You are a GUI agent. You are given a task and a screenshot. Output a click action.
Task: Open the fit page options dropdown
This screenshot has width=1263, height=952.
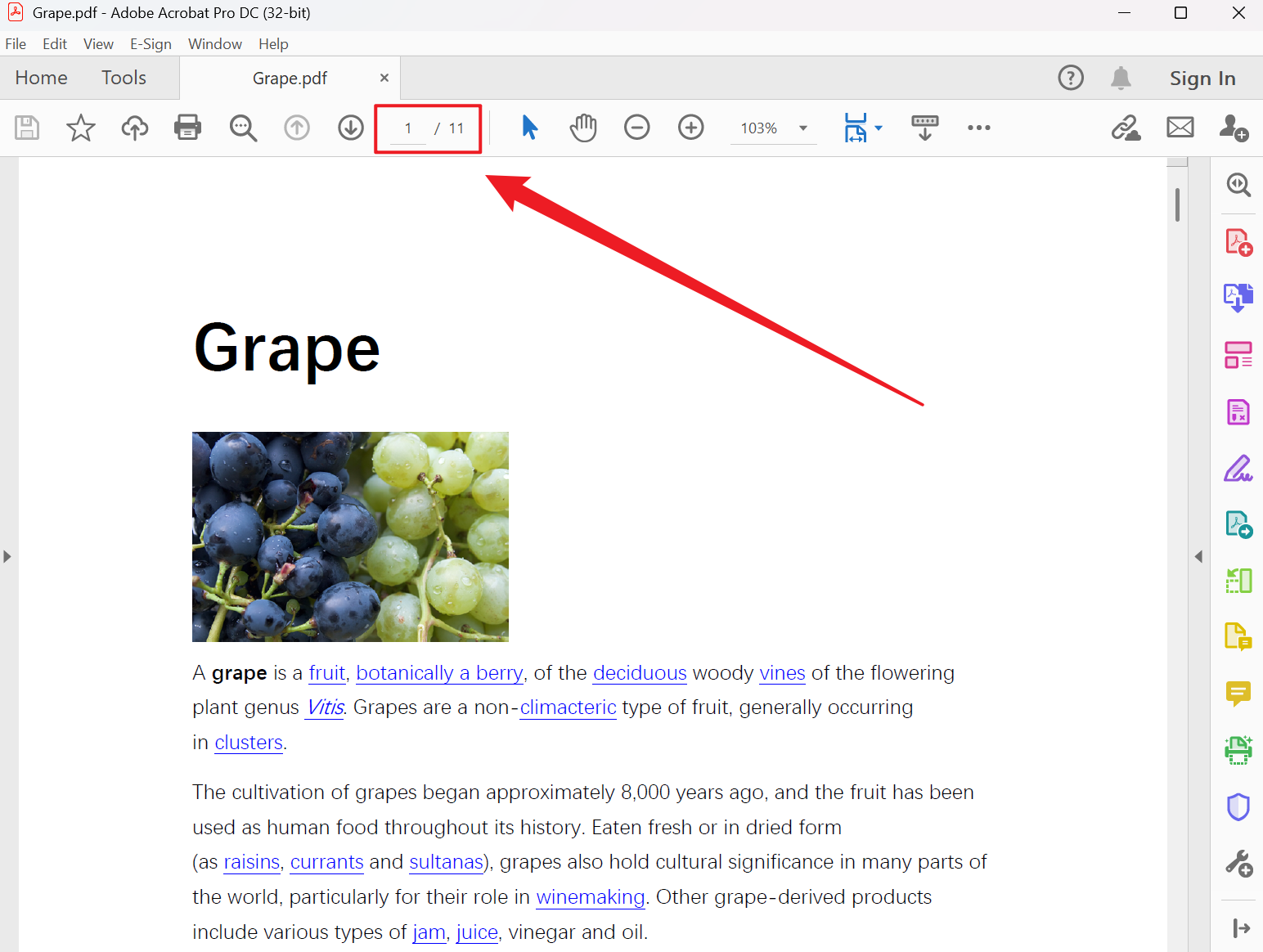point(879,128)
